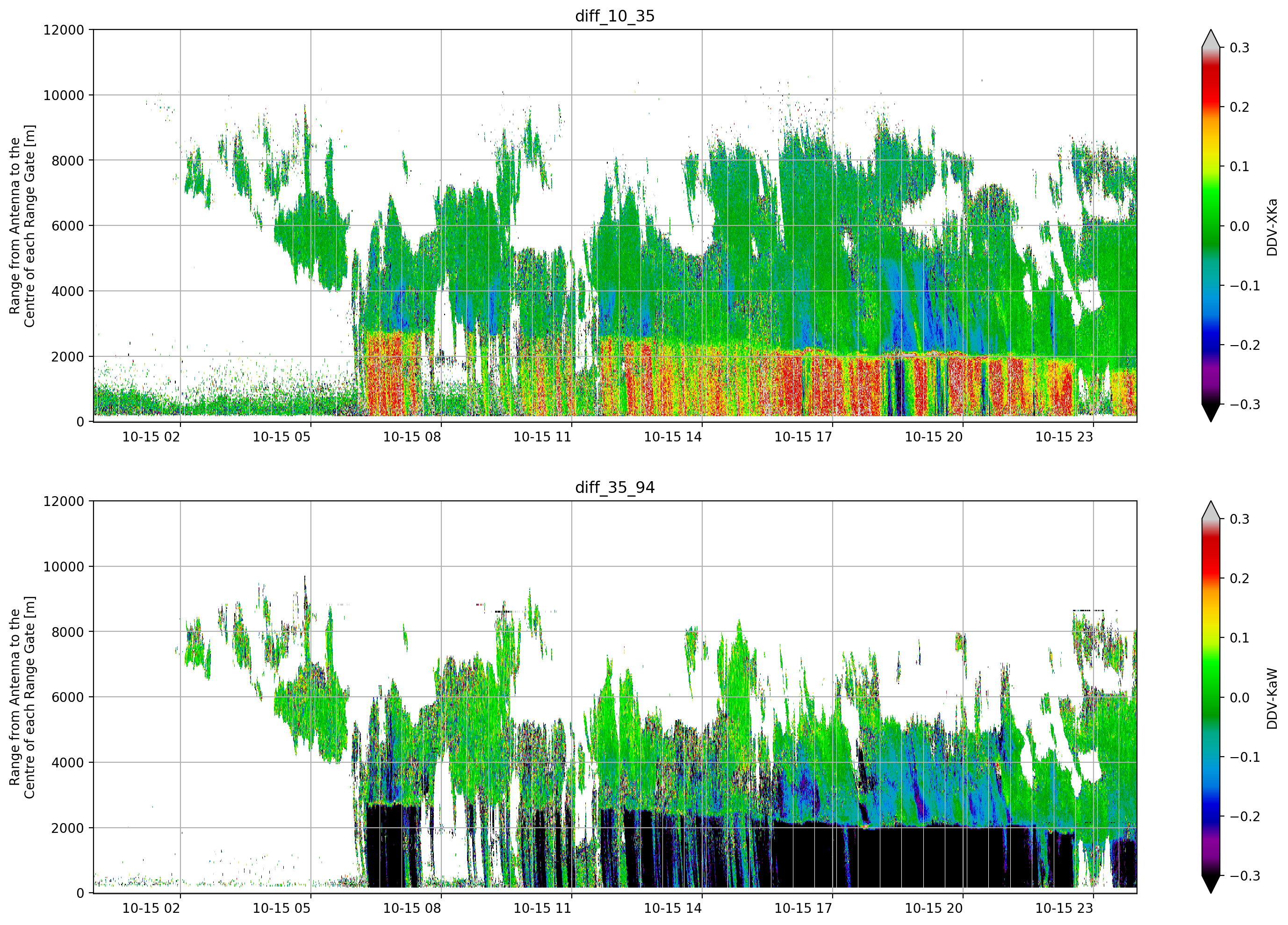Click the 10-15 23 tick label on the bottom plot
This screenshot has width=1288, height=925.
pos(1064,908)
